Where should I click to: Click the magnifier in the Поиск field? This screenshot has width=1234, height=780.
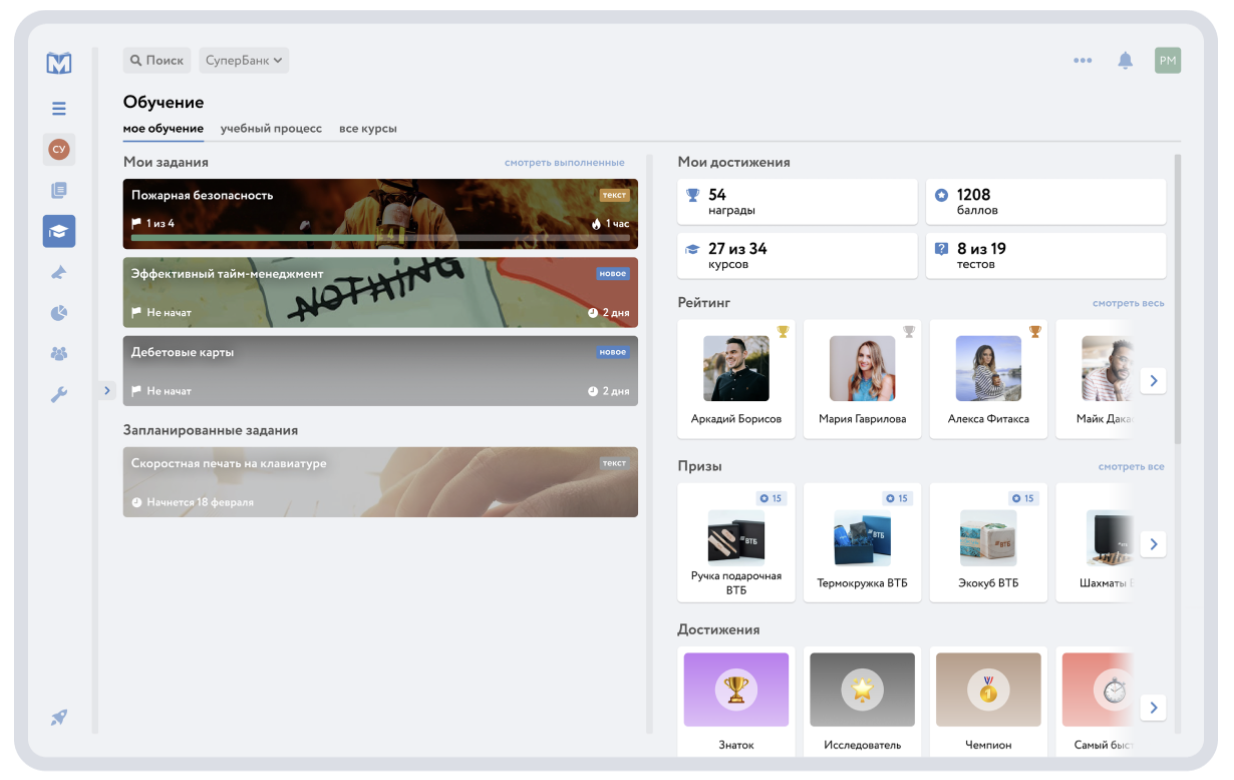[136, 60]
